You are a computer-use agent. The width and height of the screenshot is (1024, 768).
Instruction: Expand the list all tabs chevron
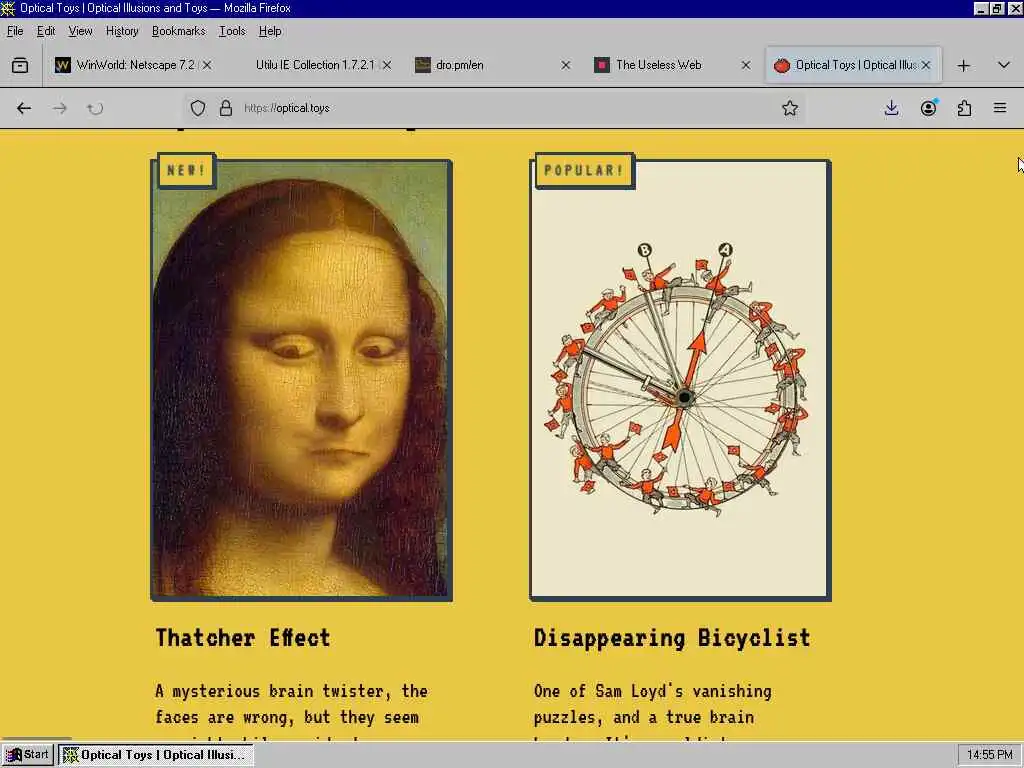[1004, 65]
